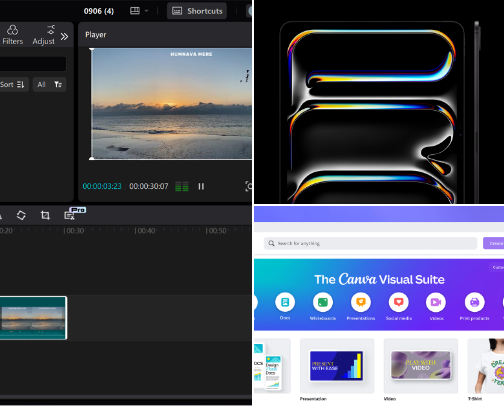
Task: Click the 00:50 timeline ruler mark
Action: point(216,231)
